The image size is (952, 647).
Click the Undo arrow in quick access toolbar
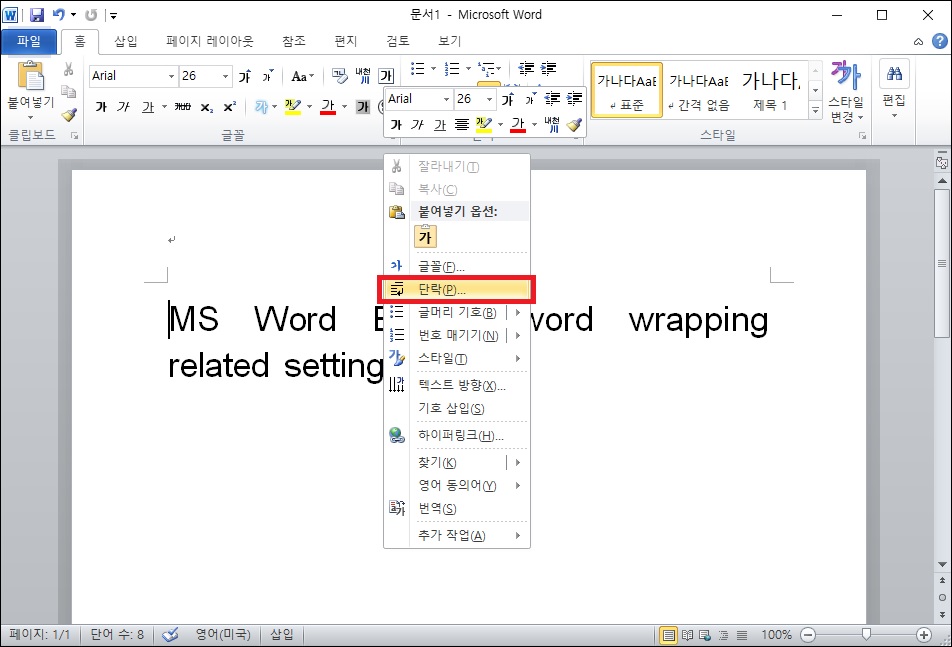click(x=59, y=14)
